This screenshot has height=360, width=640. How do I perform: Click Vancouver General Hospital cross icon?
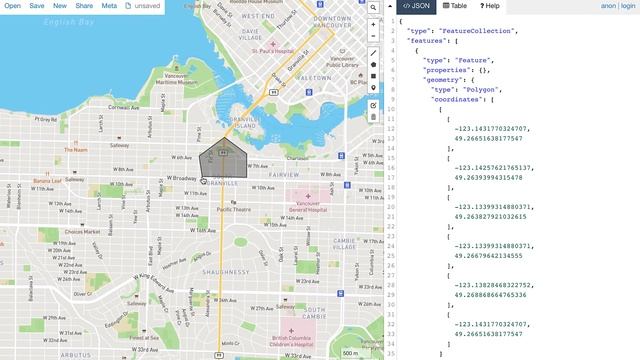[308, 196]
